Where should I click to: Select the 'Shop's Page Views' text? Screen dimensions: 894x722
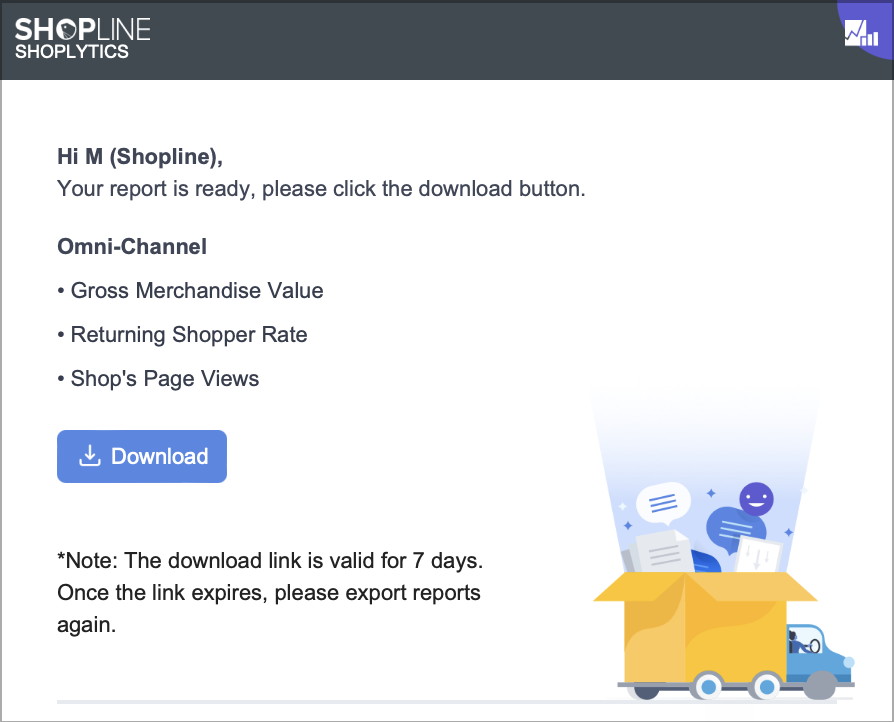pos(165,379)
